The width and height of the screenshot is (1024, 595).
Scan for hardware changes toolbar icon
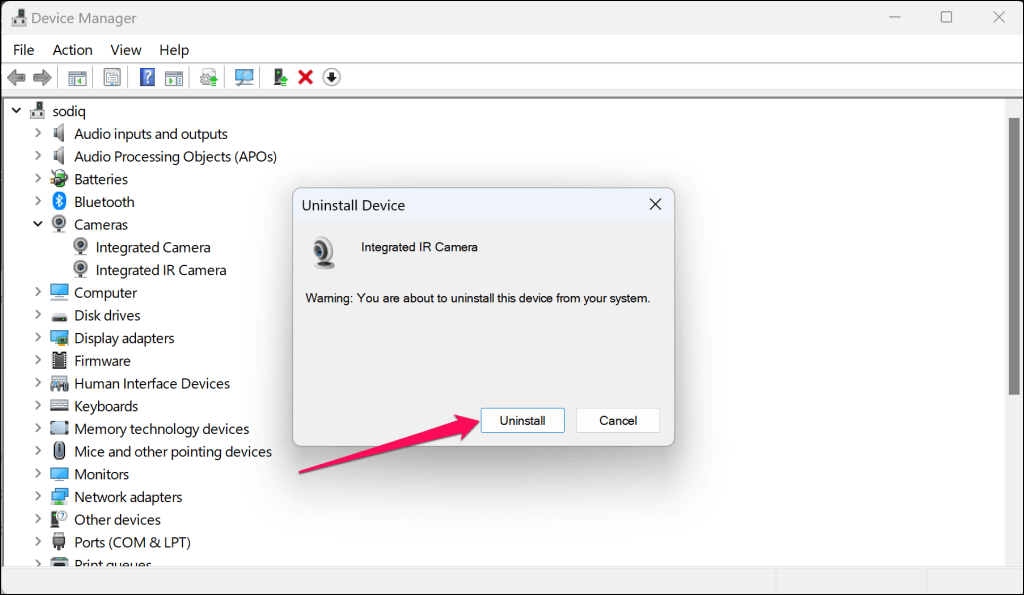(244, 78)
